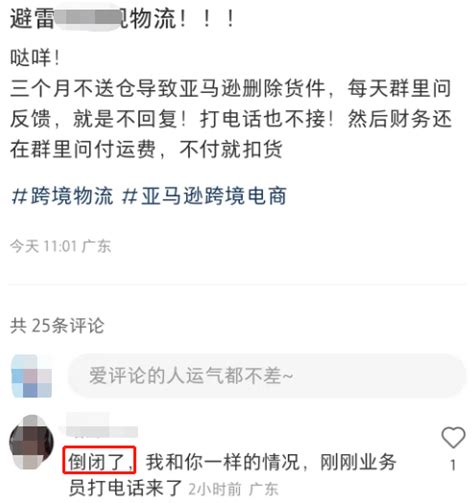474x503 pixels.
Task: Open the #亚马逊跨境电商 hashtag
Action: [204, 196]
